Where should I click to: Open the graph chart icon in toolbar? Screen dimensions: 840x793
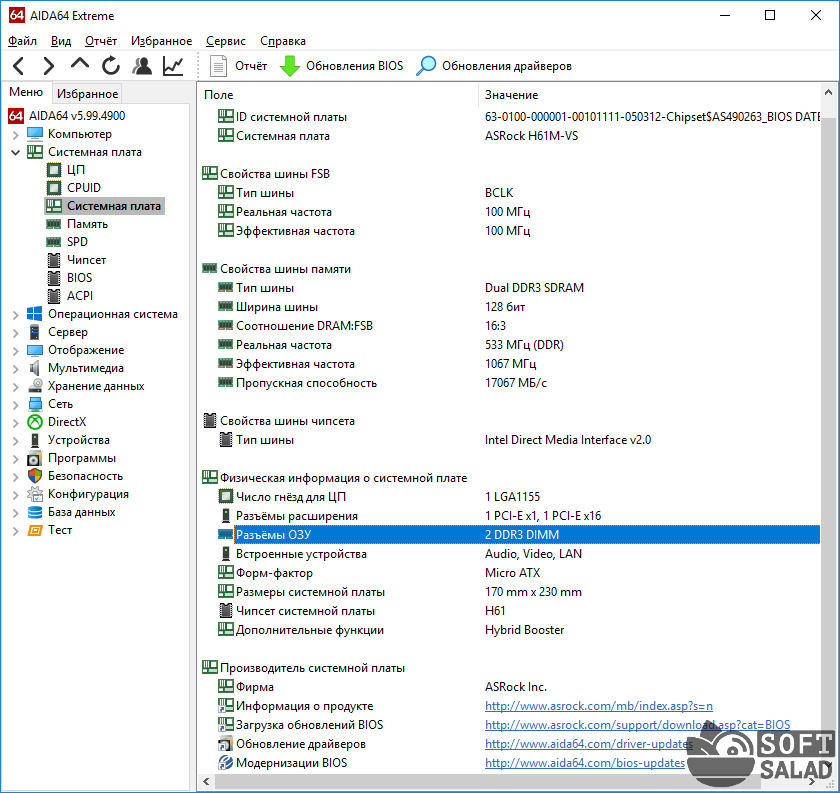click(174, 66)
